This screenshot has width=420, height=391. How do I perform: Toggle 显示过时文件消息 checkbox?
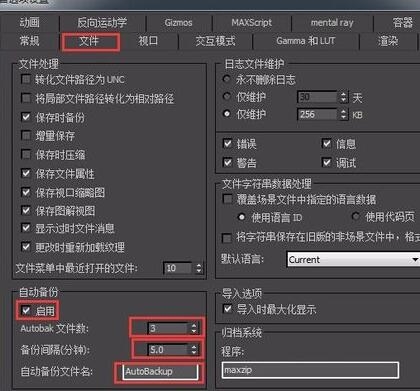pos(26,228)
